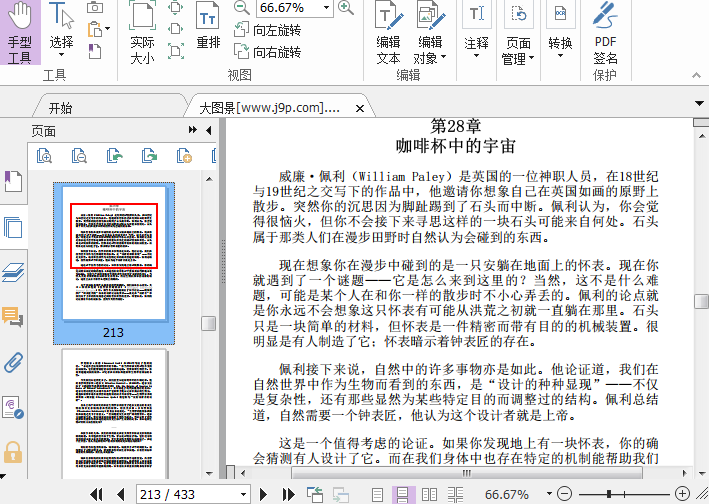This screenshot has height=504, width=709.
Task: Open the layers side panel
Action: click(x=13, y=272)
